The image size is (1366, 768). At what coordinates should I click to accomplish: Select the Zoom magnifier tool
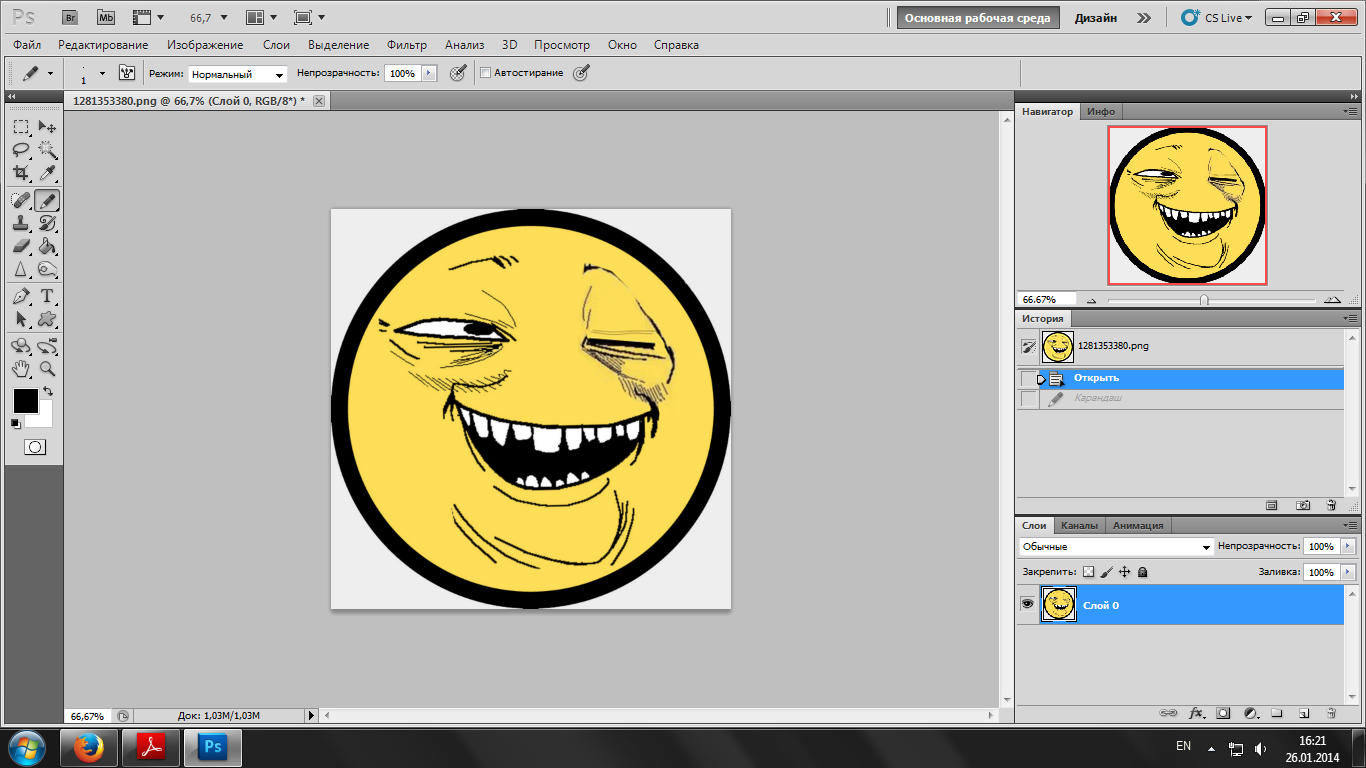click(x=47, y=369)
